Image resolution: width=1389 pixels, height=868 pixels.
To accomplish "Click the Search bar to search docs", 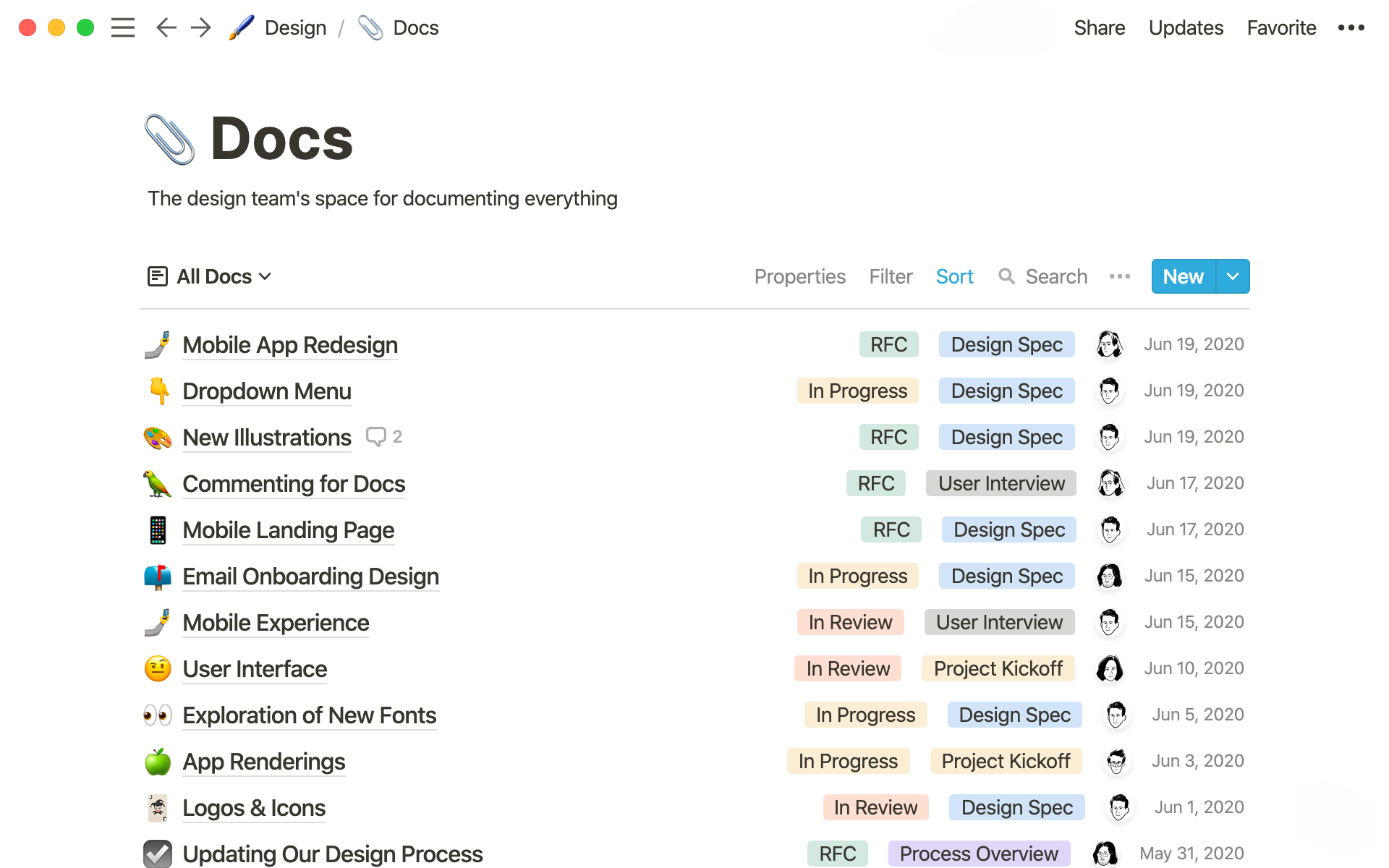I will tap(1044, 276).
